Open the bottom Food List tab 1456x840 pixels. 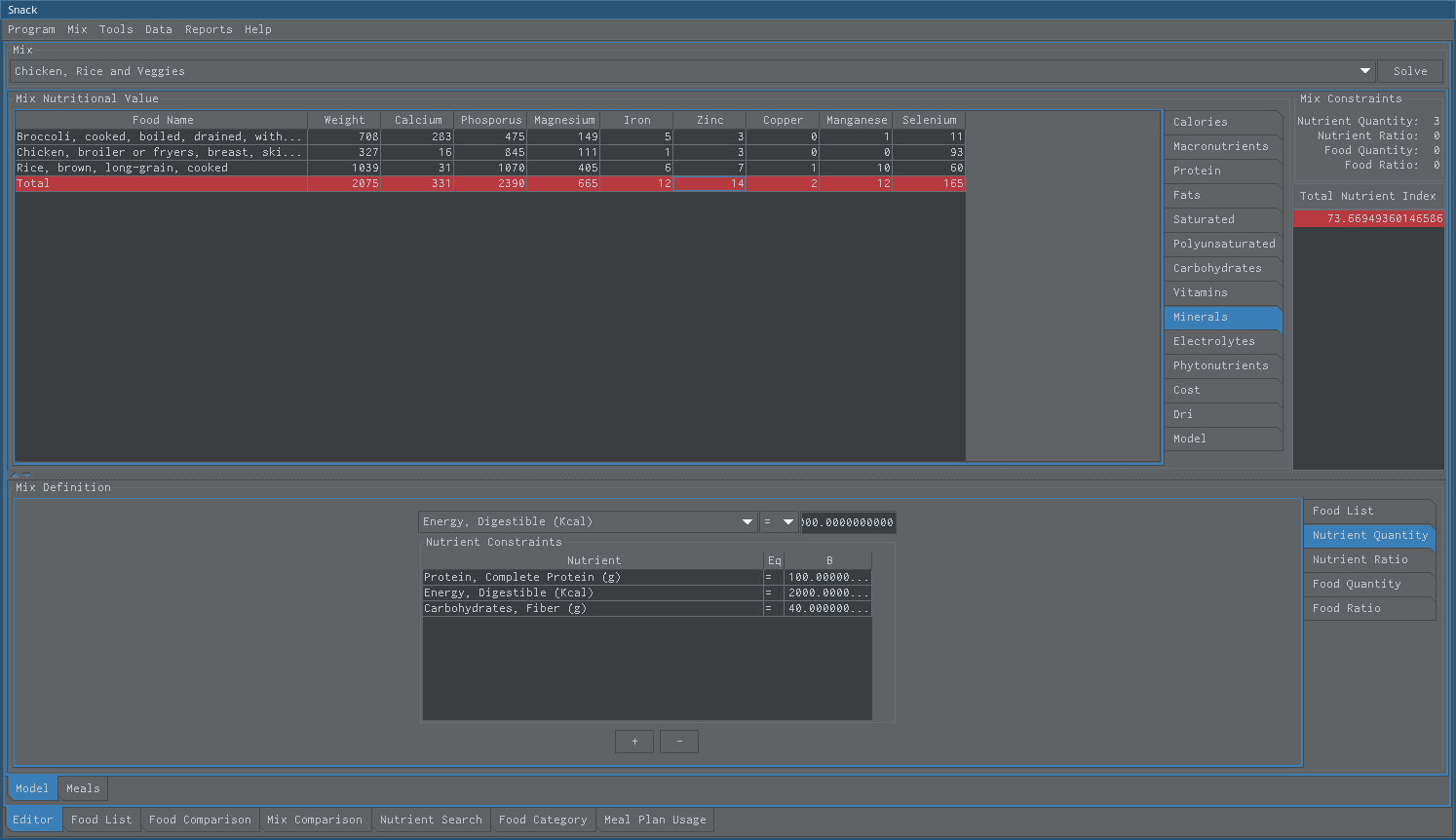tap(101, 820)
